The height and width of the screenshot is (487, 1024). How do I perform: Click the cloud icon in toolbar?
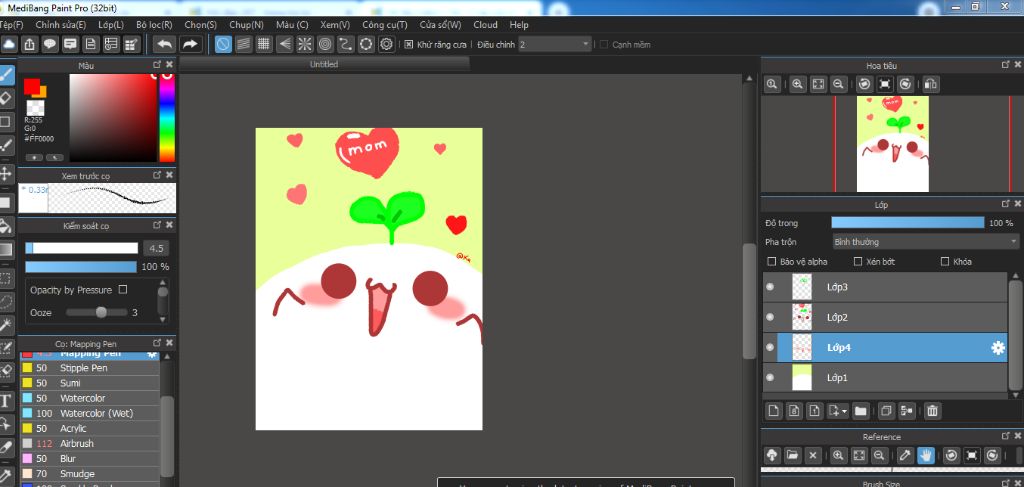click(x=9, y=44)
